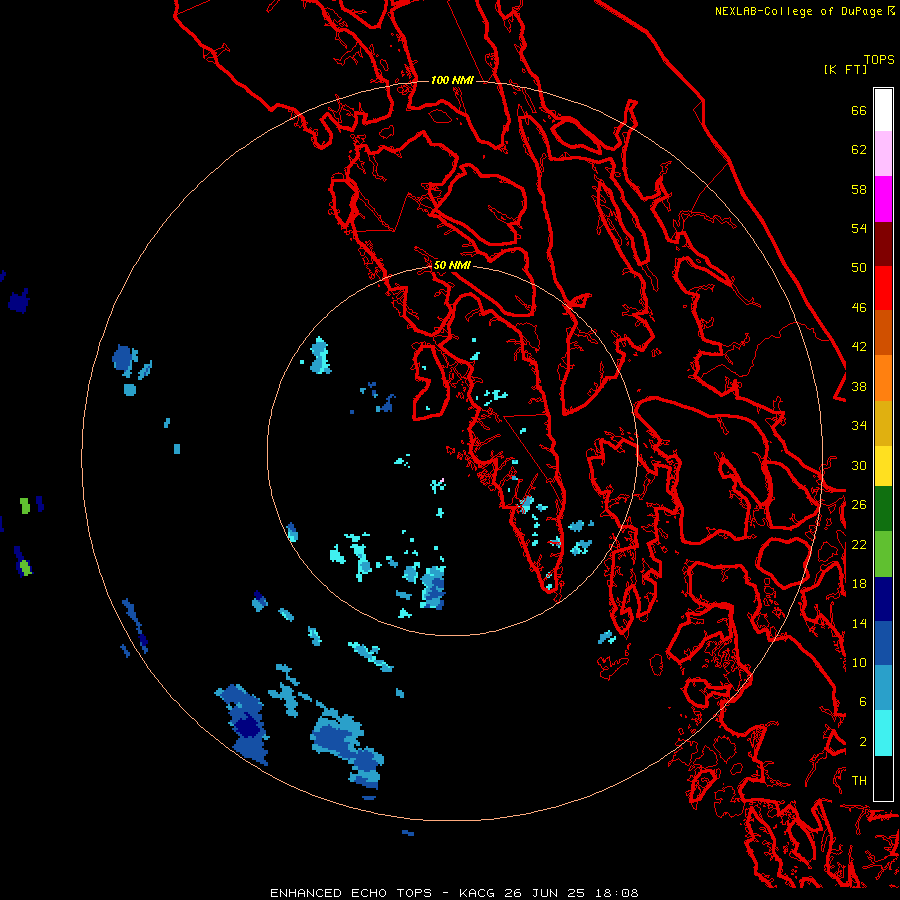Click the magenta legend swatch

tap(883, 199)
